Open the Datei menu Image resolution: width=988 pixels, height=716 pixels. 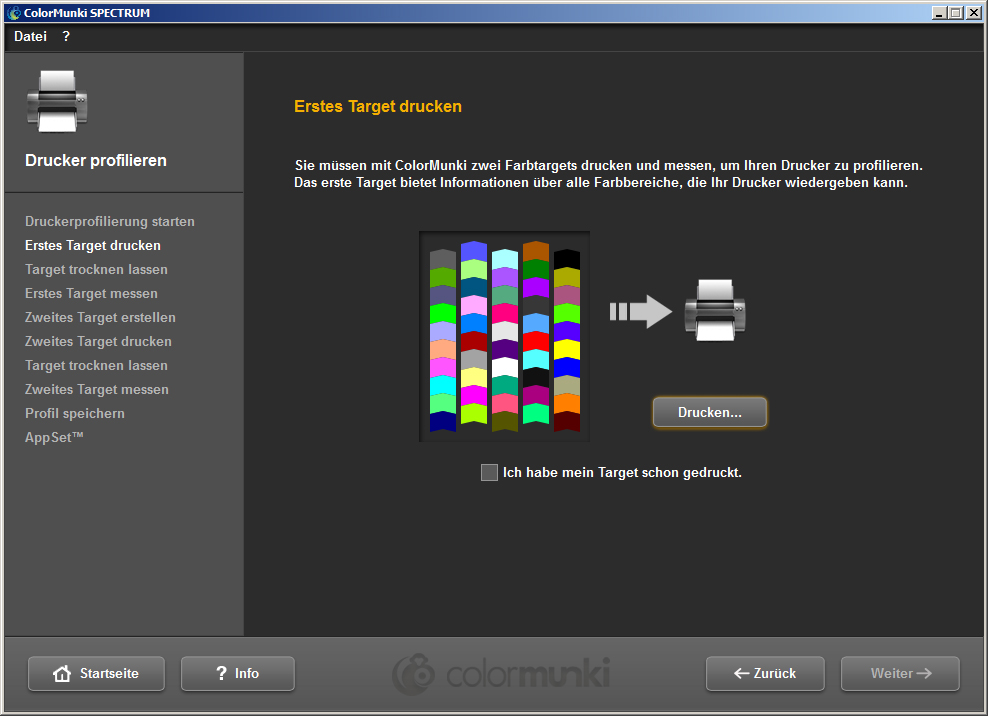30,37
